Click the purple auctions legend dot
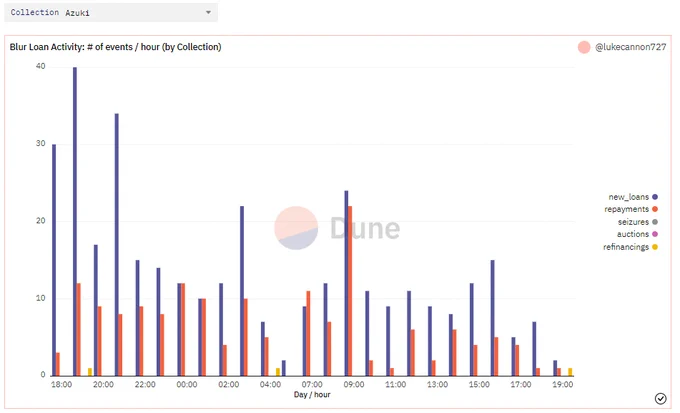 click(655, 234)
